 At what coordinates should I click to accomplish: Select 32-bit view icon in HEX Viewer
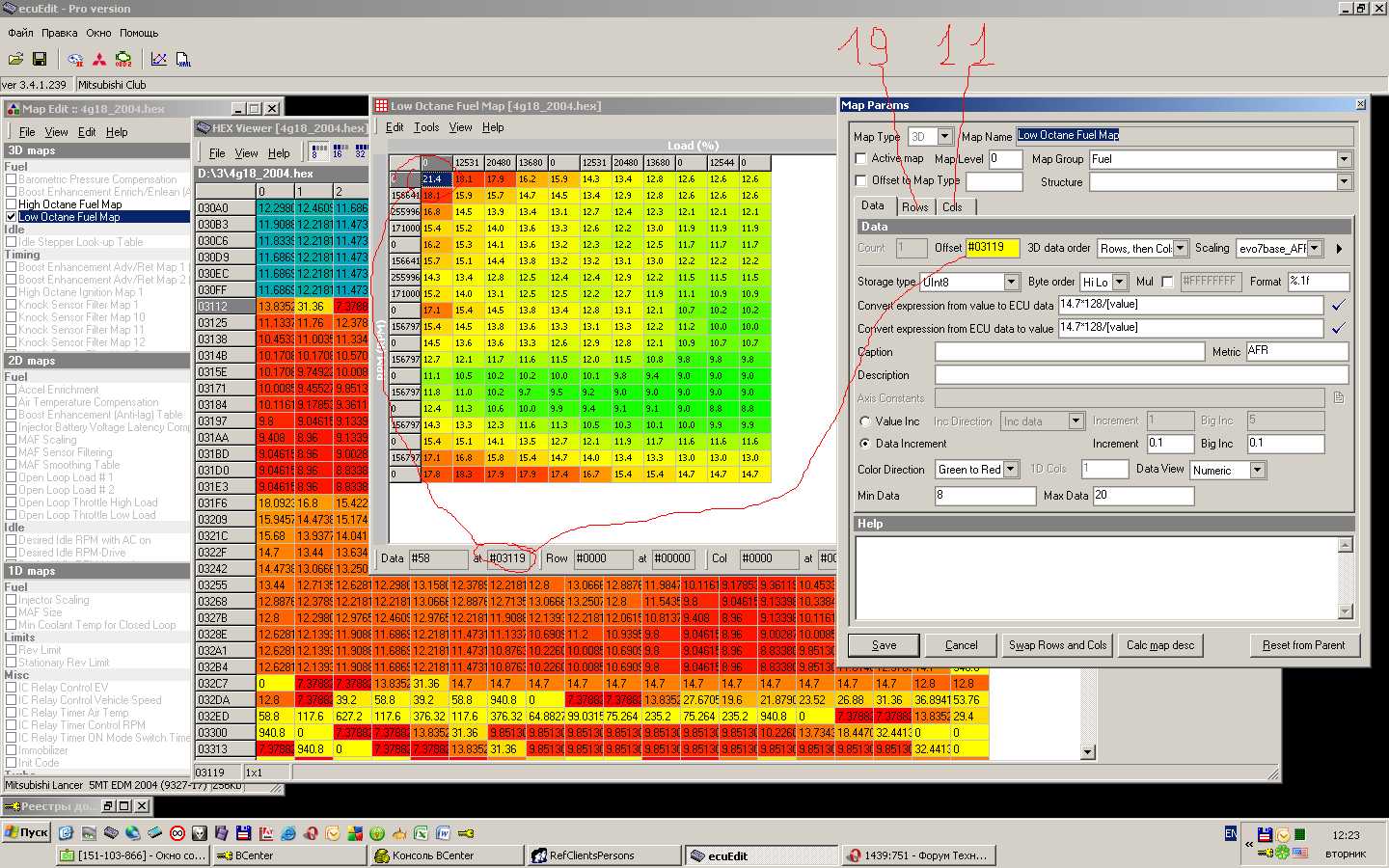pyautogui.click(x=361, y=150)
